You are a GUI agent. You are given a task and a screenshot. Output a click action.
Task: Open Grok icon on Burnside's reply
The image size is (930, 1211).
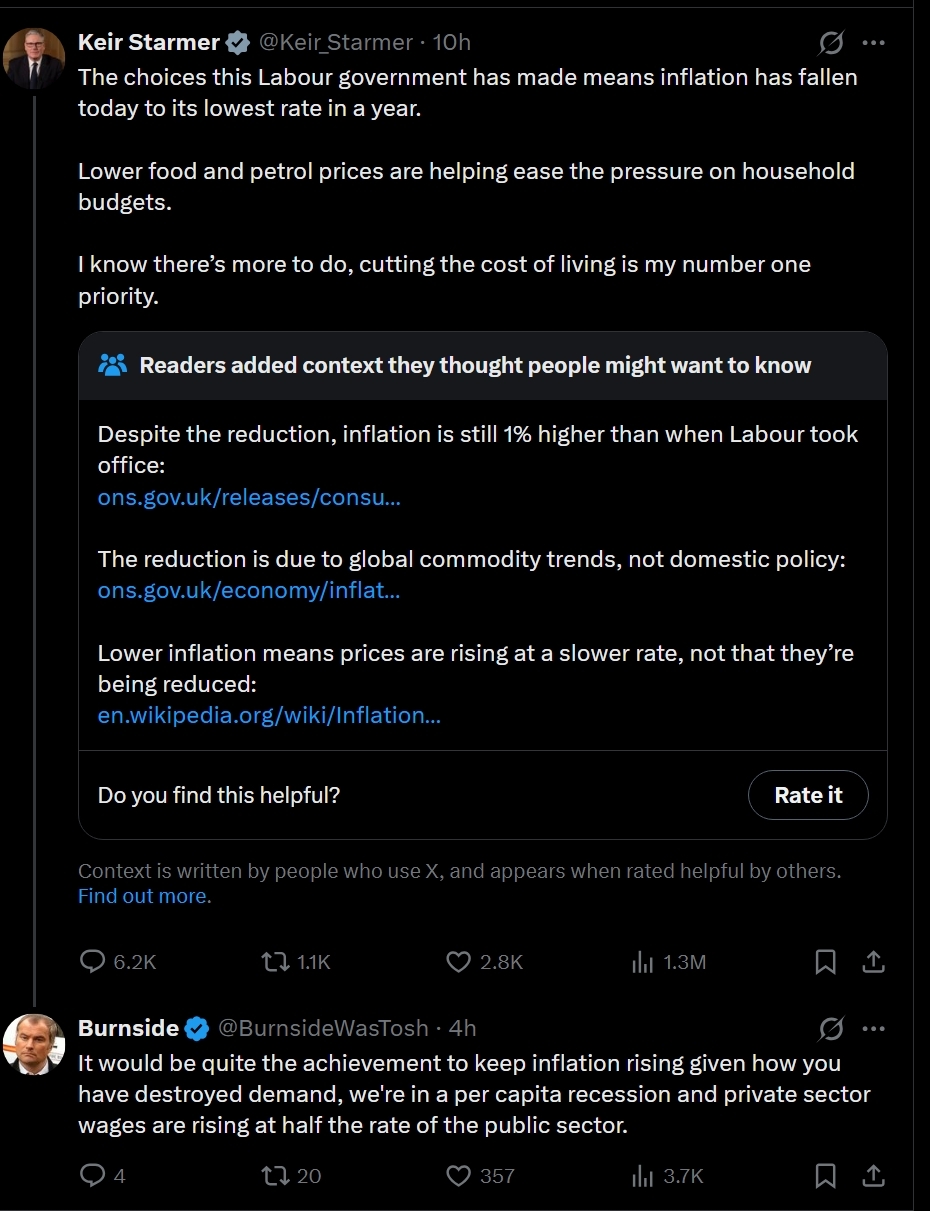[x=830, y=1028]
